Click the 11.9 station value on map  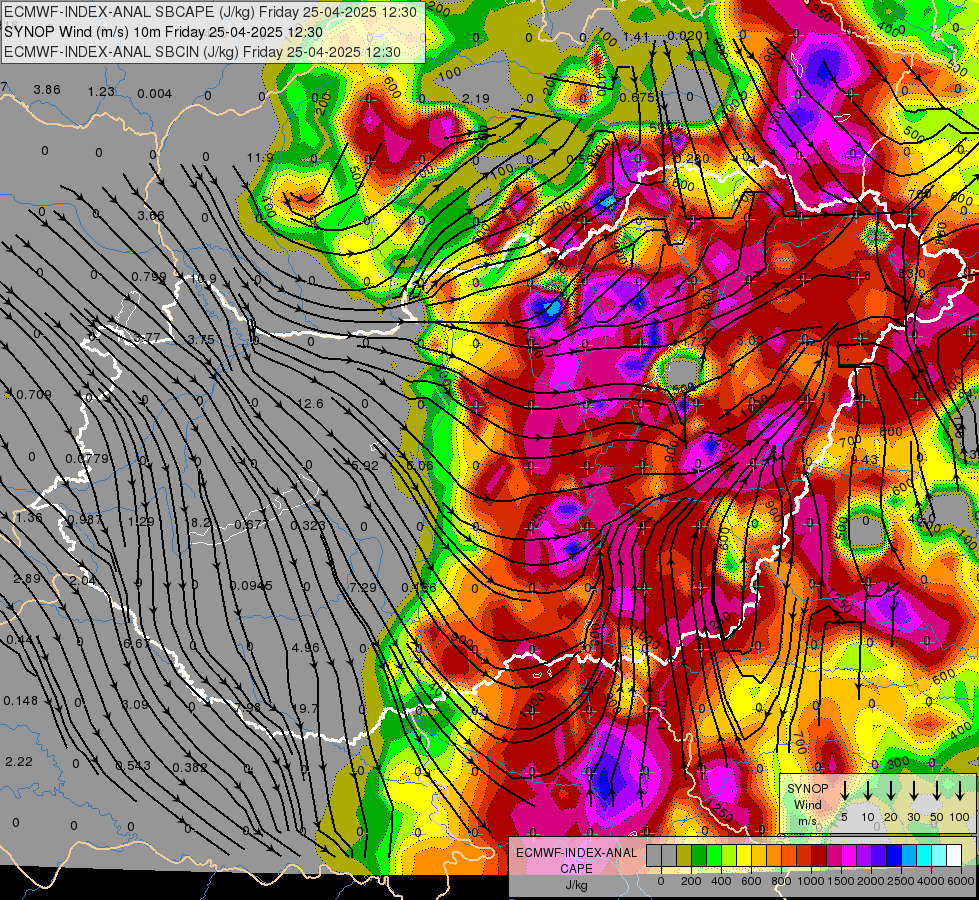(x=260, y=158)
